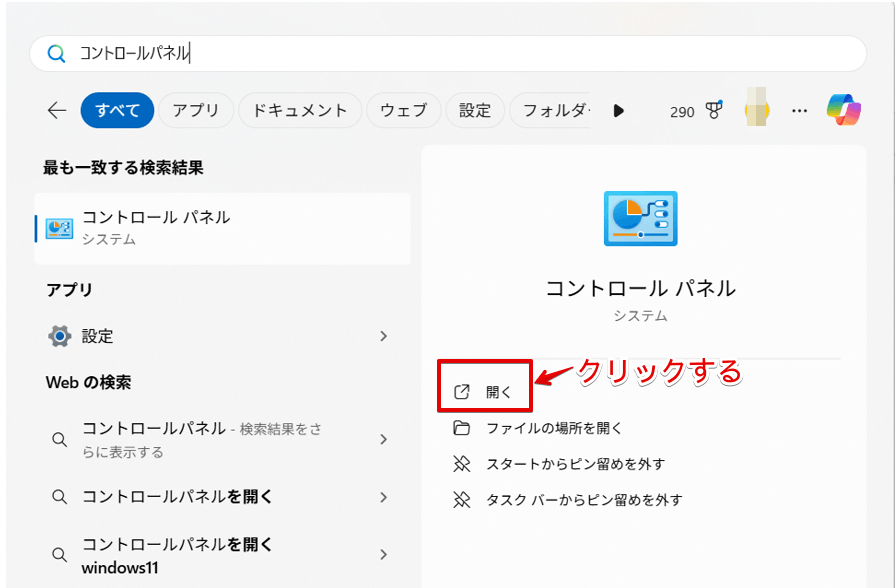
Task: Open the more options (...) menu
Action: 799,111
